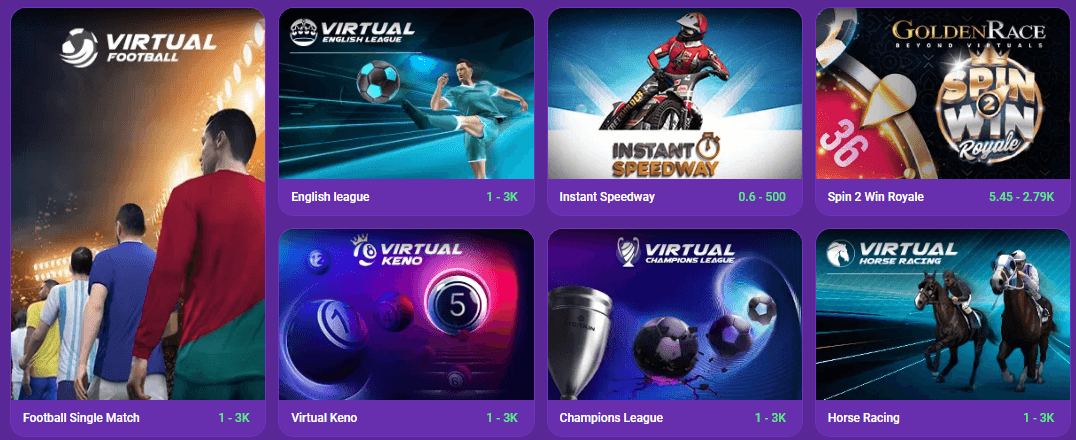Open the Instant Speedway title link
Screen dimensions: 1076x440
(x=607, y=197)
